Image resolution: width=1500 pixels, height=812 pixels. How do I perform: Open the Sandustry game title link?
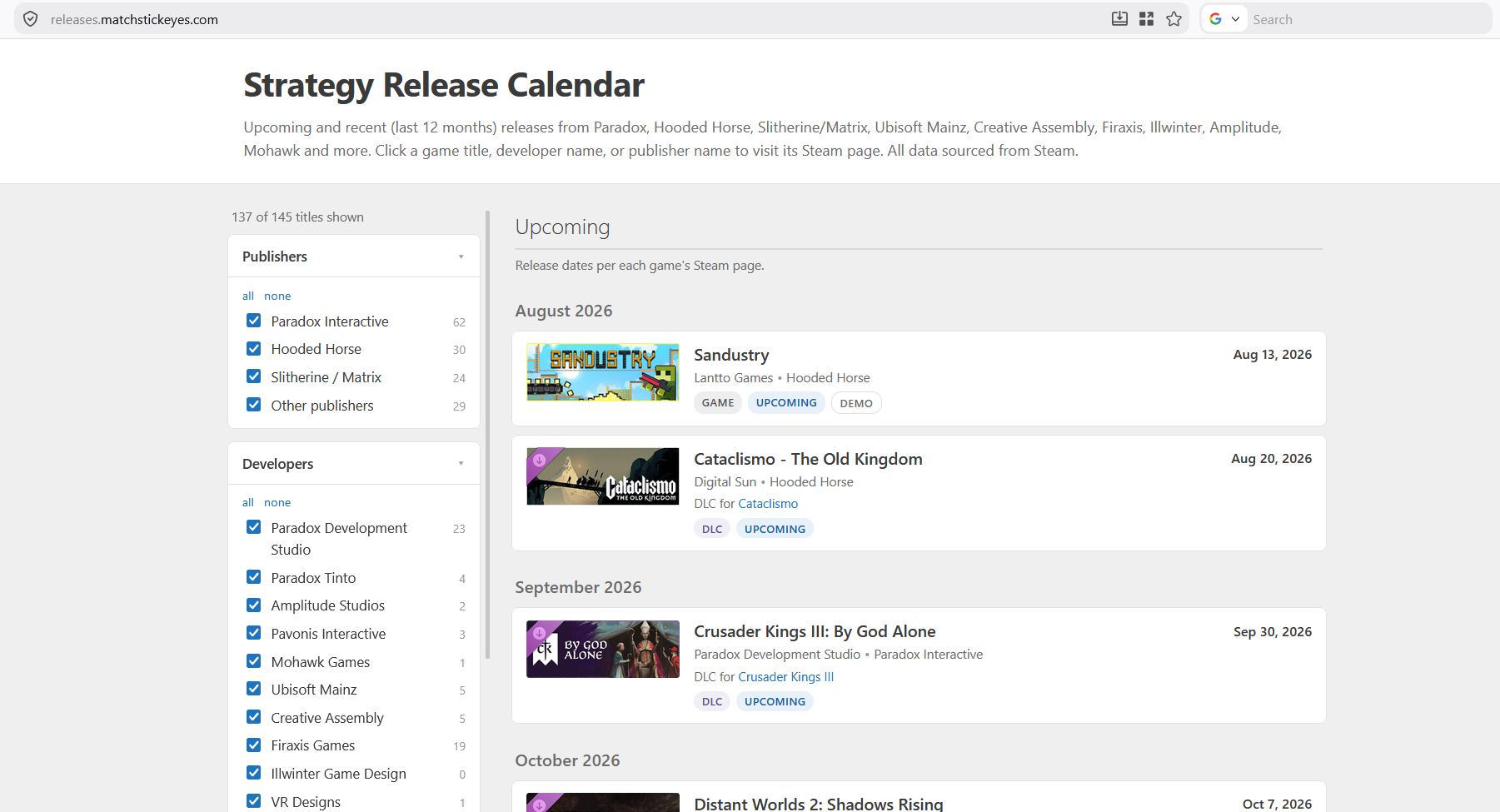coord(731,355)
